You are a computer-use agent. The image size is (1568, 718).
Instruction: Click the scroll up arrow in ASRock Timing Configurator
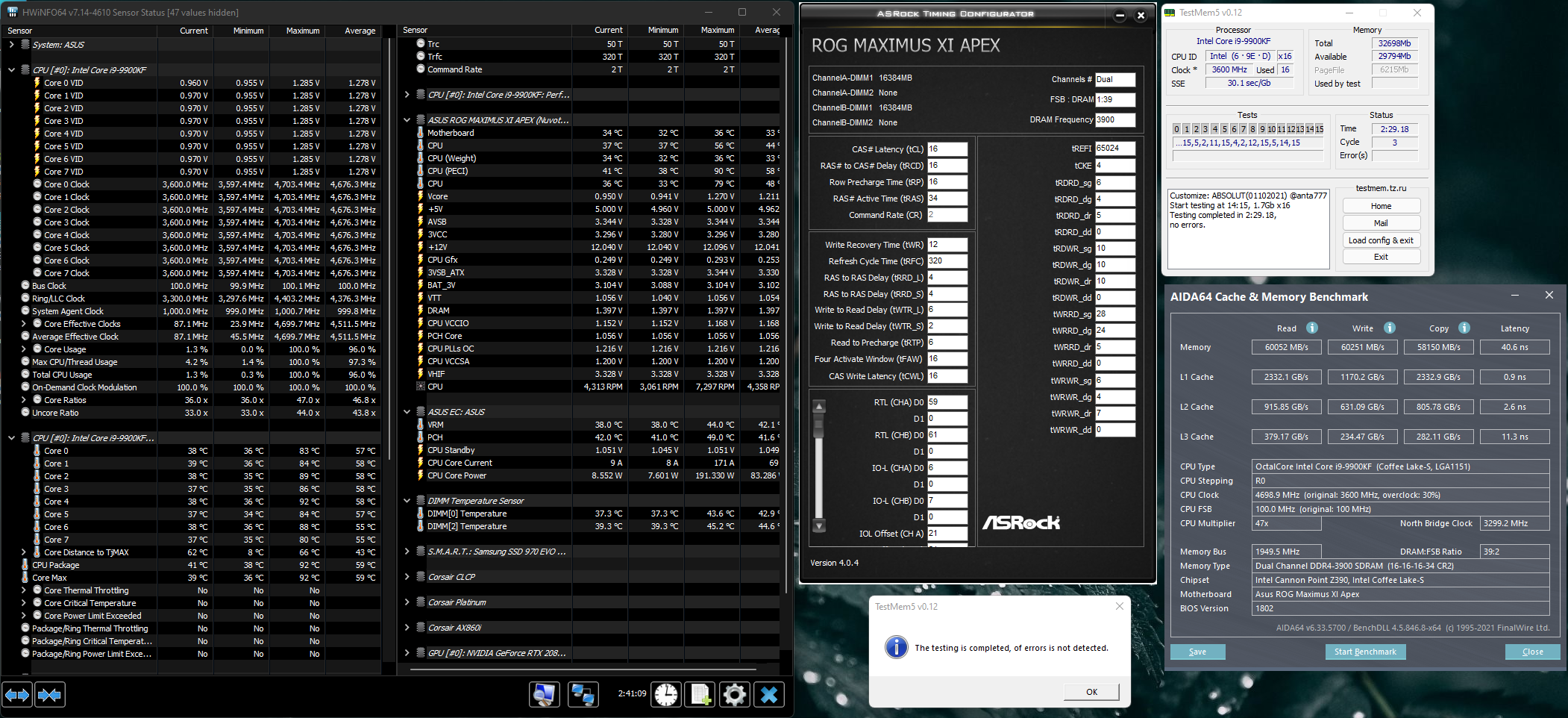(819, 407)
